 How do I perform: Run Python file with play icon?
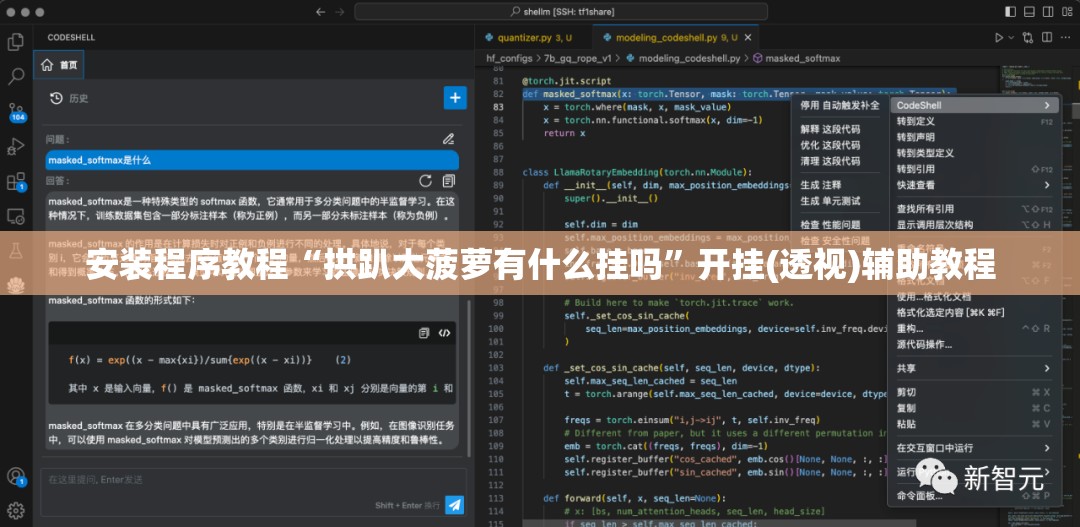pos(999,38)
